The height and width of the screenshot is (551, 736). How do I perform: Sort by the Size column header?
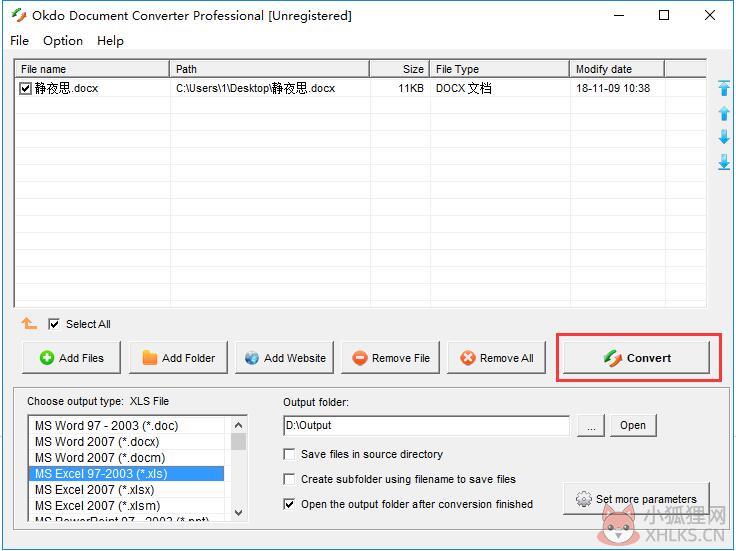click(x=399, y=69)
